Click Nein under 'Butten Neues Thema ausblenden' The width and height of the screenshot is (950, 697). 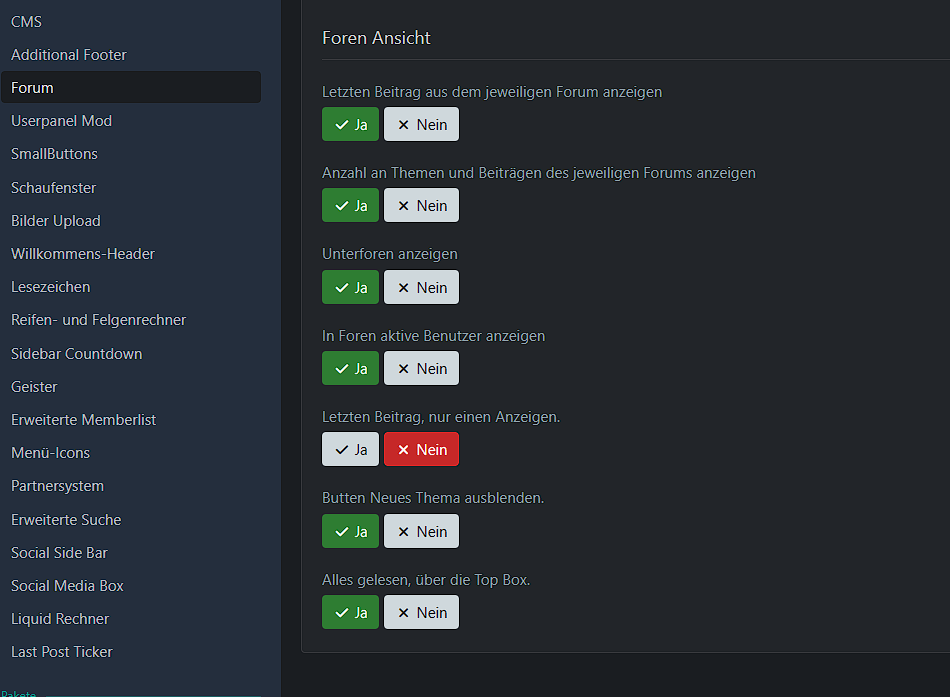click(x=421, y=532)
